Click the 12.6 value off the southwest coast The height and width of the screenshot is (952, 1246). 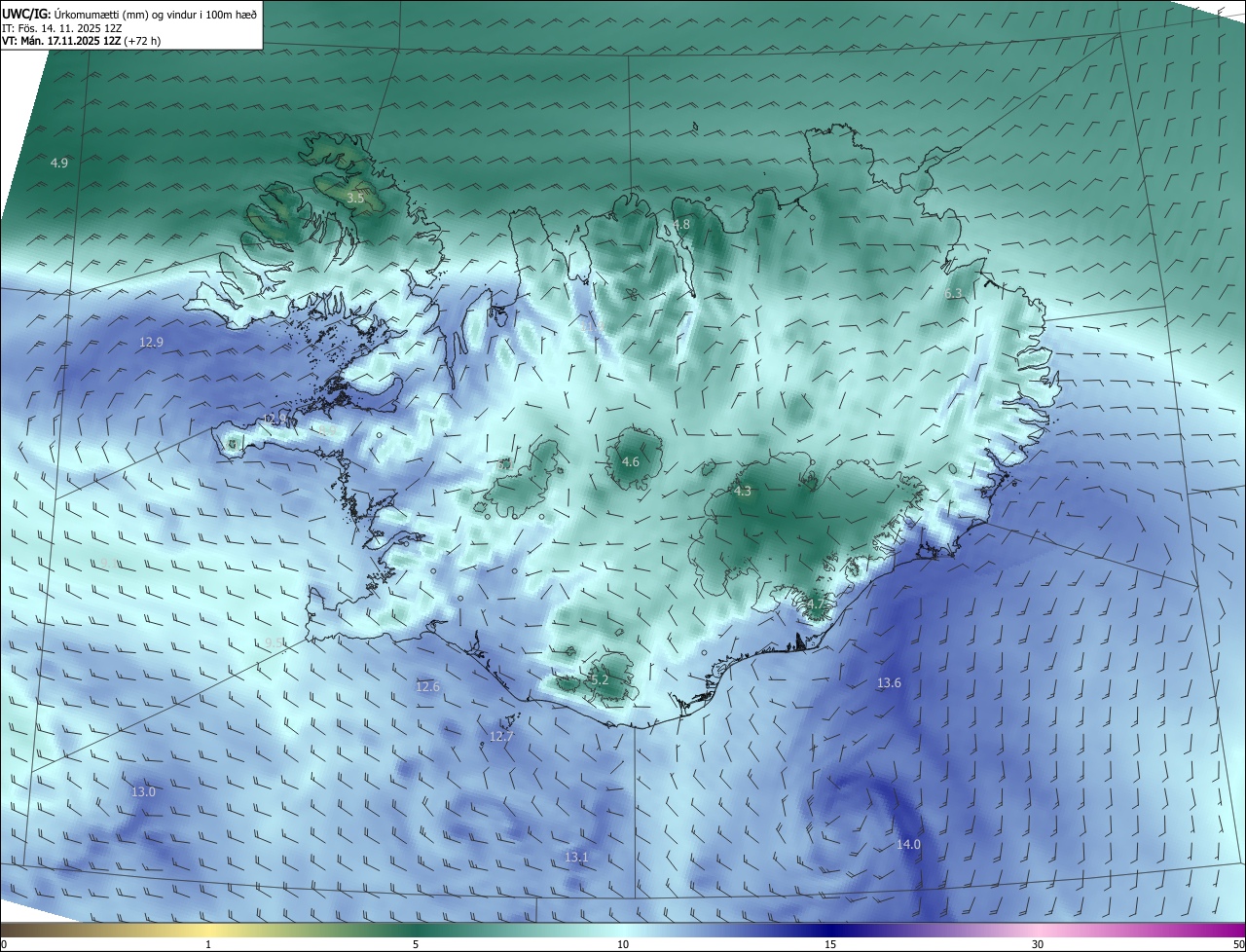tap(427, 686)
